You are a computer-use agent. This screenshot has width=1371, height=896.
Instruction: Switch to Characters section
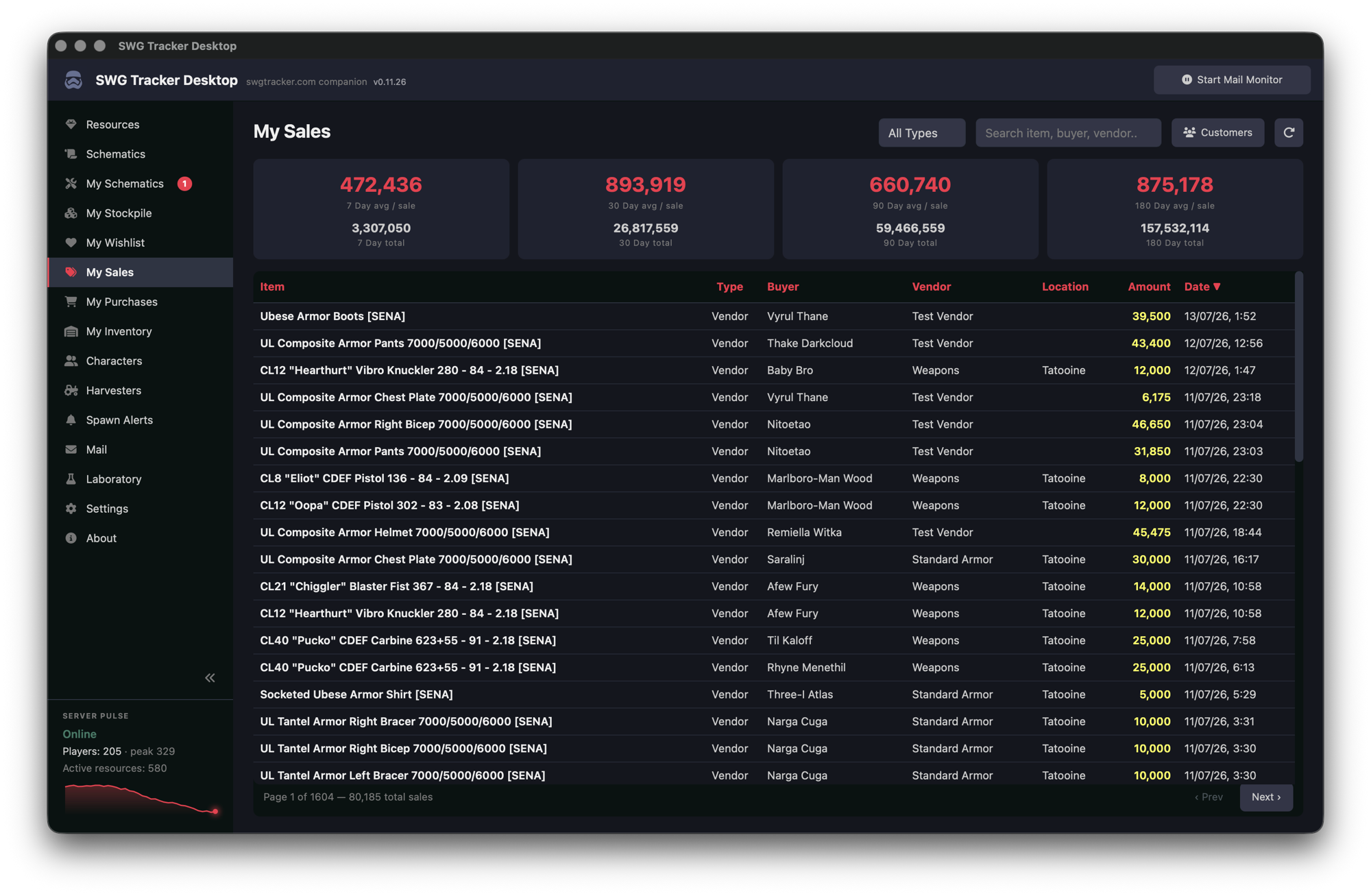coord(141,361)
